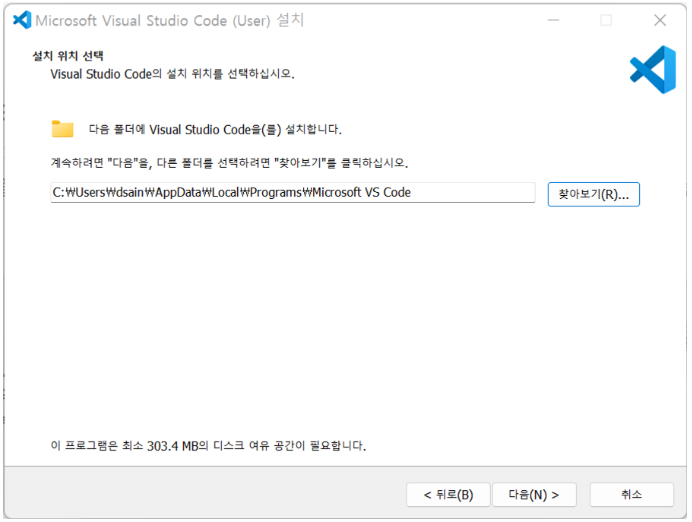Click the '설치 위치 선택' heading

click(68, 56)
